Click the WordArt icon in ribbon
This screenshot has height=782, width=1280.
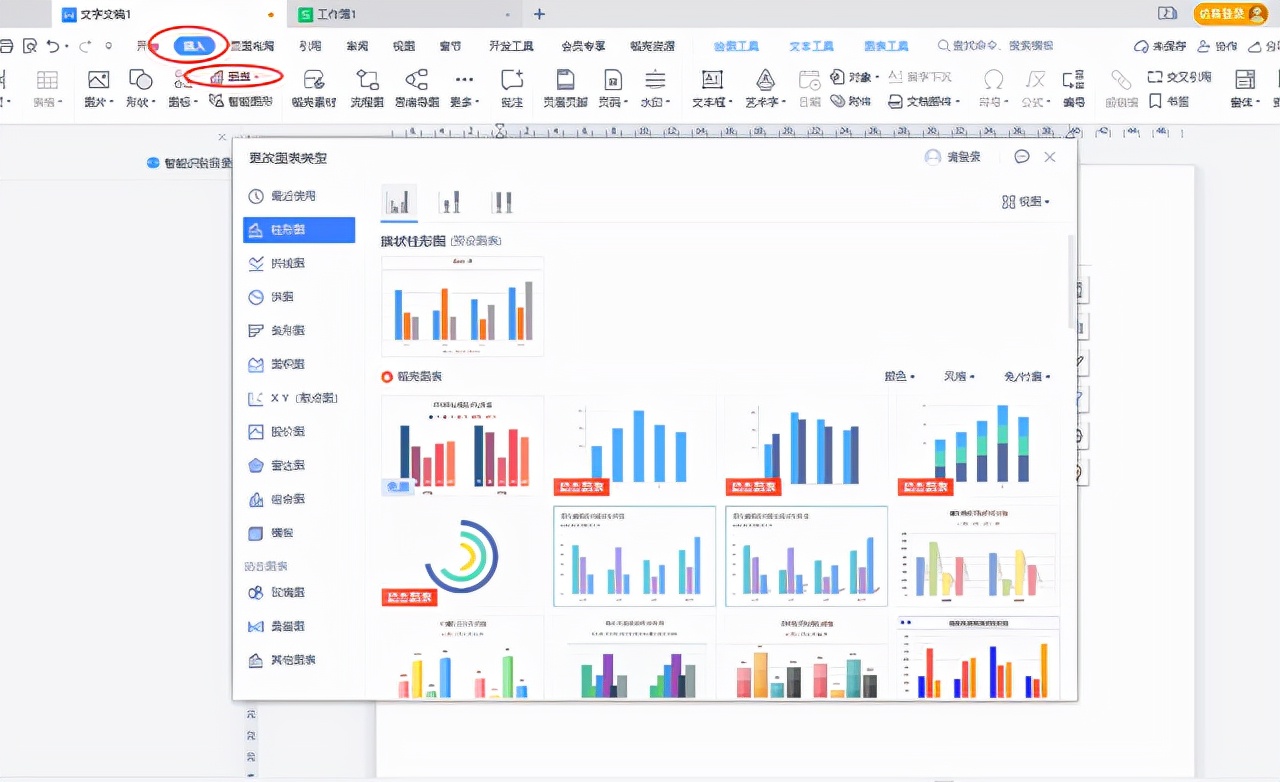click(765, 87)
